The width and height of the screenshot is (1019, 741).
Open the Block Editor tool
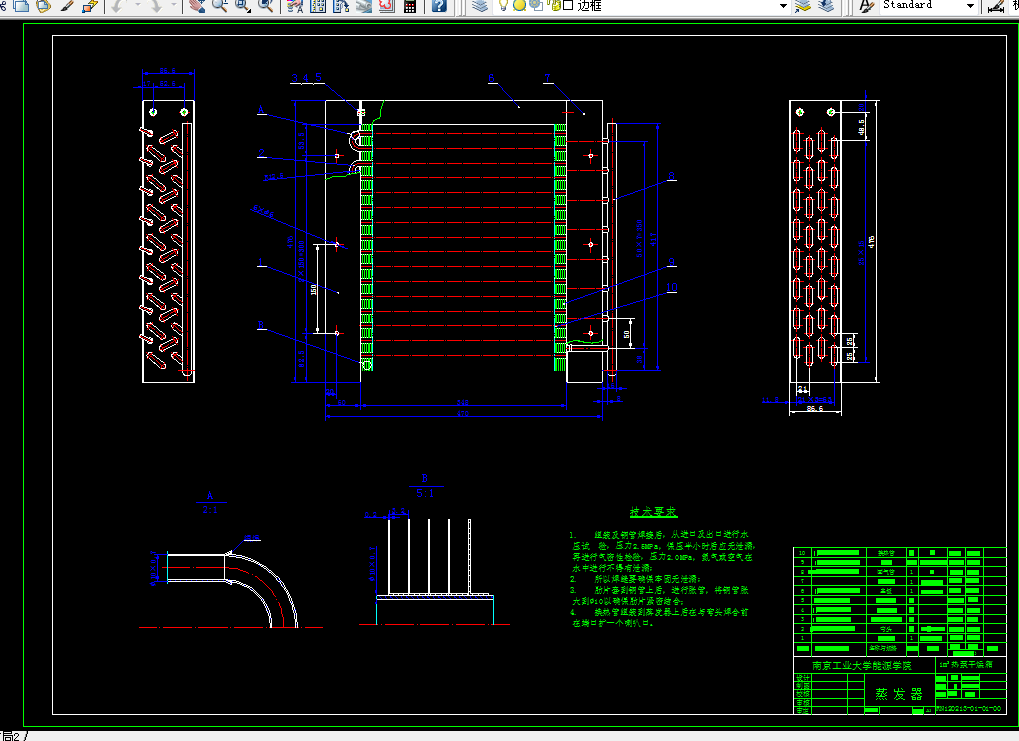point(90,6)
